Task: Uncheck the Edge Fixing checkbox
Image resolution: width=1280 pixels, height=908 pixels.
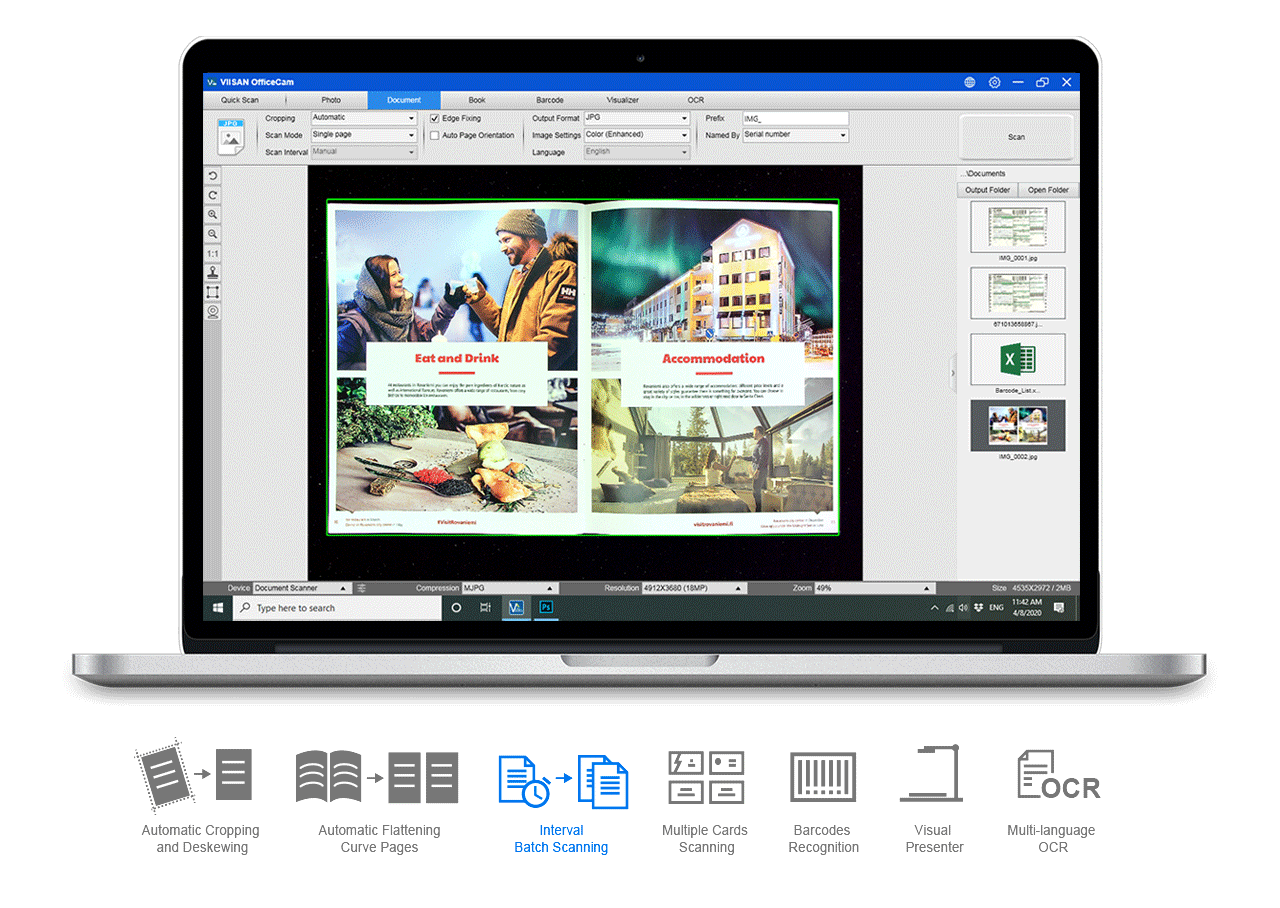Action: click(435, 118)
